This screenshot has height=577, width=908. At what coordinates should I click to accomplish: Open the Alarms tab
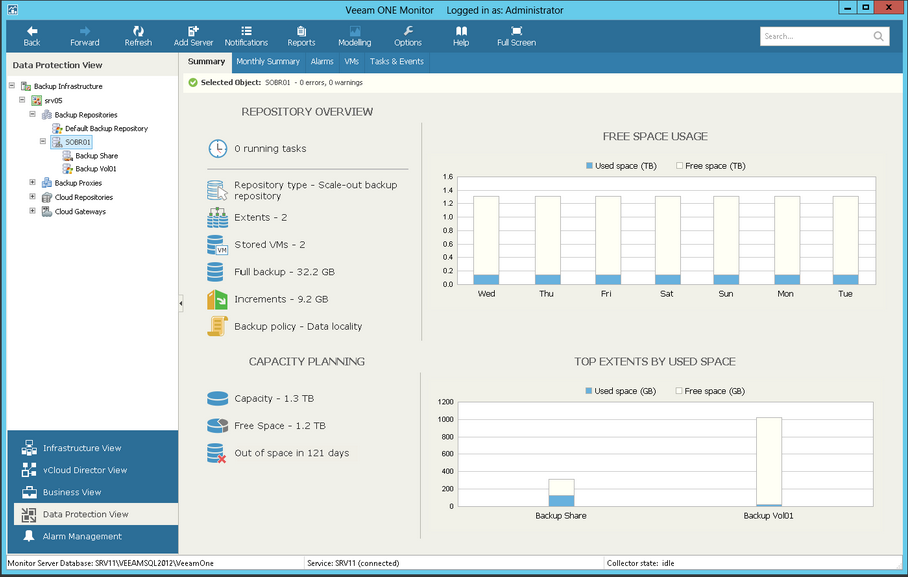(x=322, y=62)
